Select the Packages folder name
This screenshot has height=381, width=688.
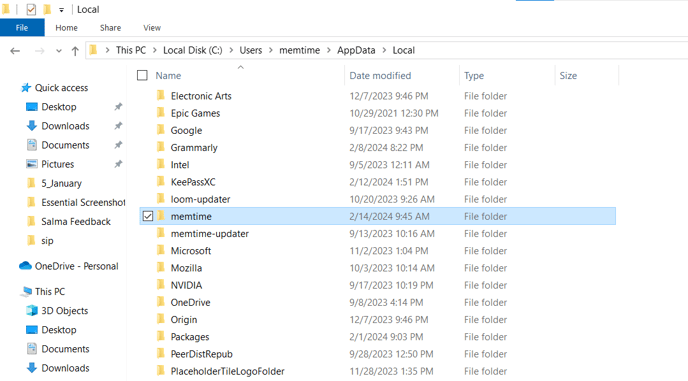[x=190, y=337]
